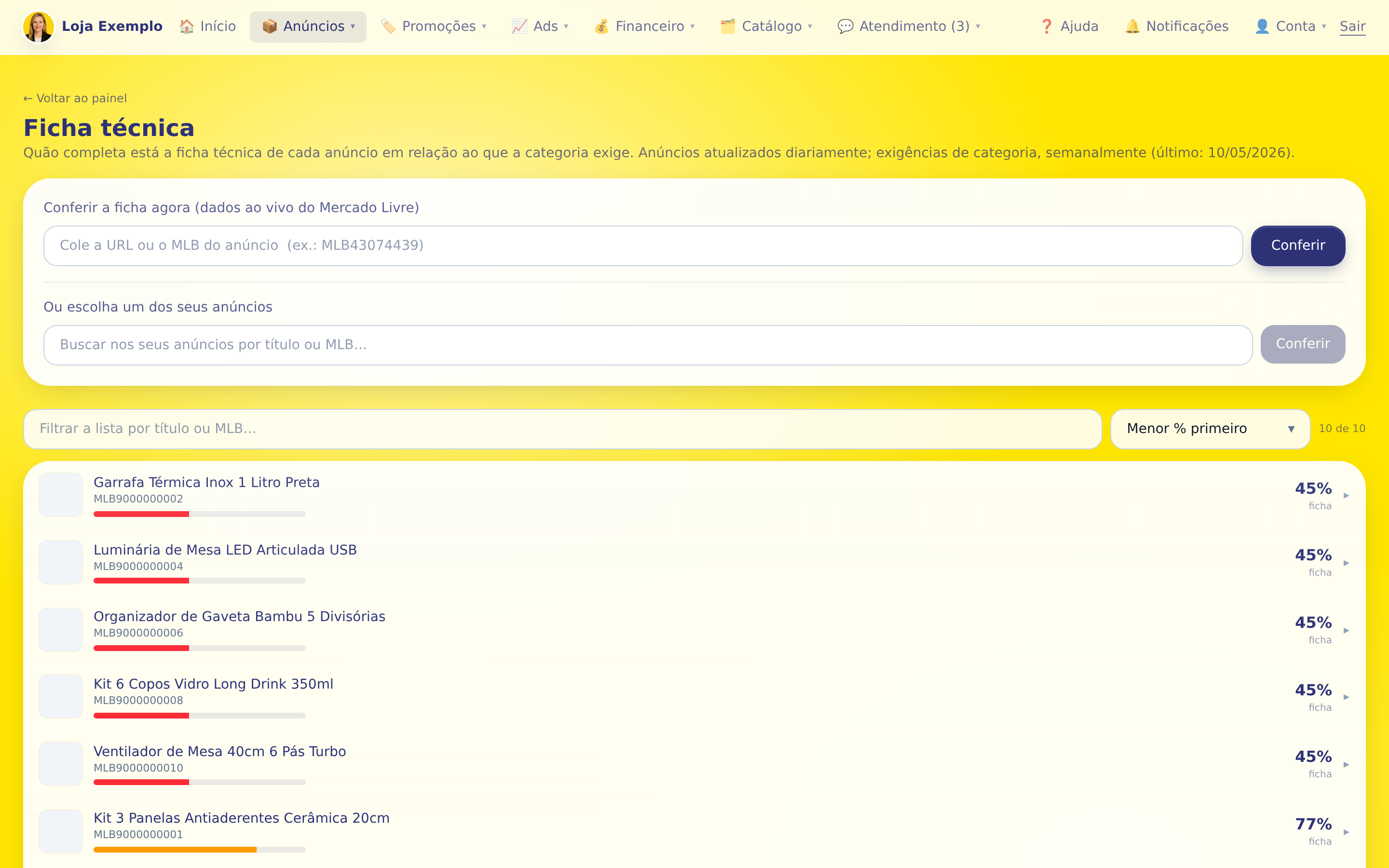Open the Menor % primeiro sort dropdown
The height and width of the screenshot is (868, 1389).
(x=1210, y=429)
